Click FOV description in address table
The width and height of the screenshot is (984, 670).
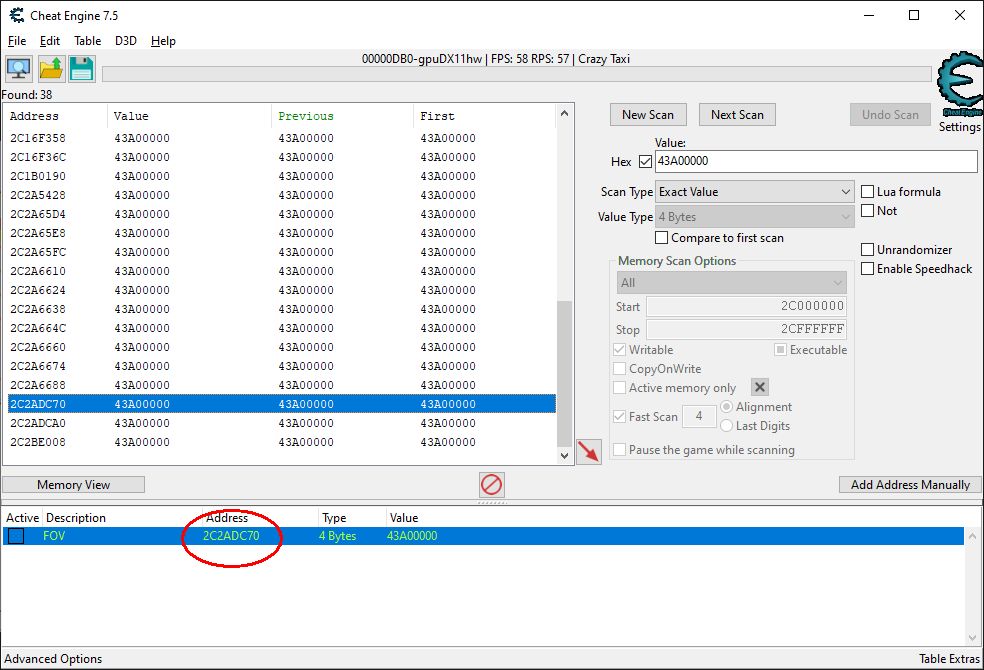(54, 536)
